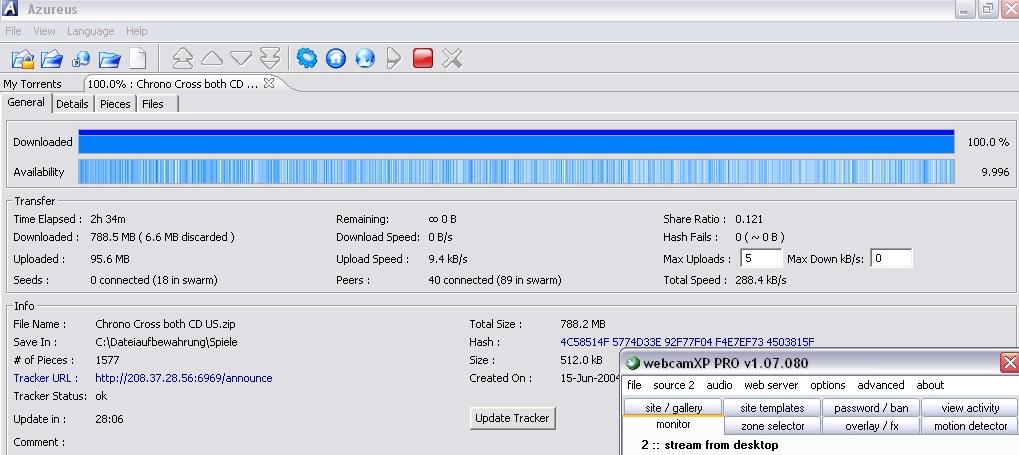Open the Help menu
Screen dimensions: 1019x455
pyautogui.click(x=136, y=31)
